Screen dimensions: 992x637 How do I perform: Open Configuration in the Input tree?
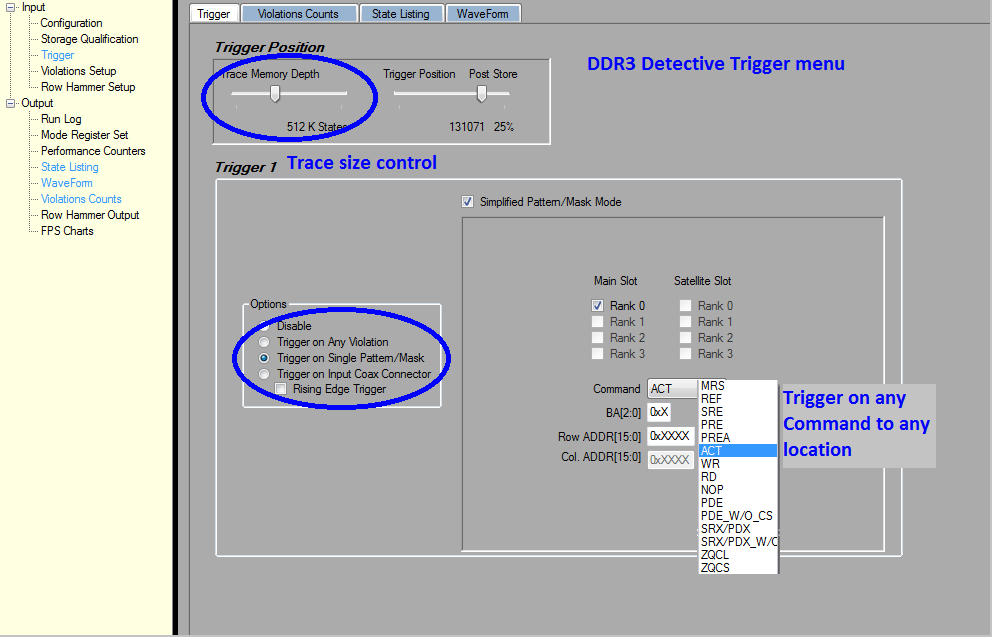(x=71, y=23)
